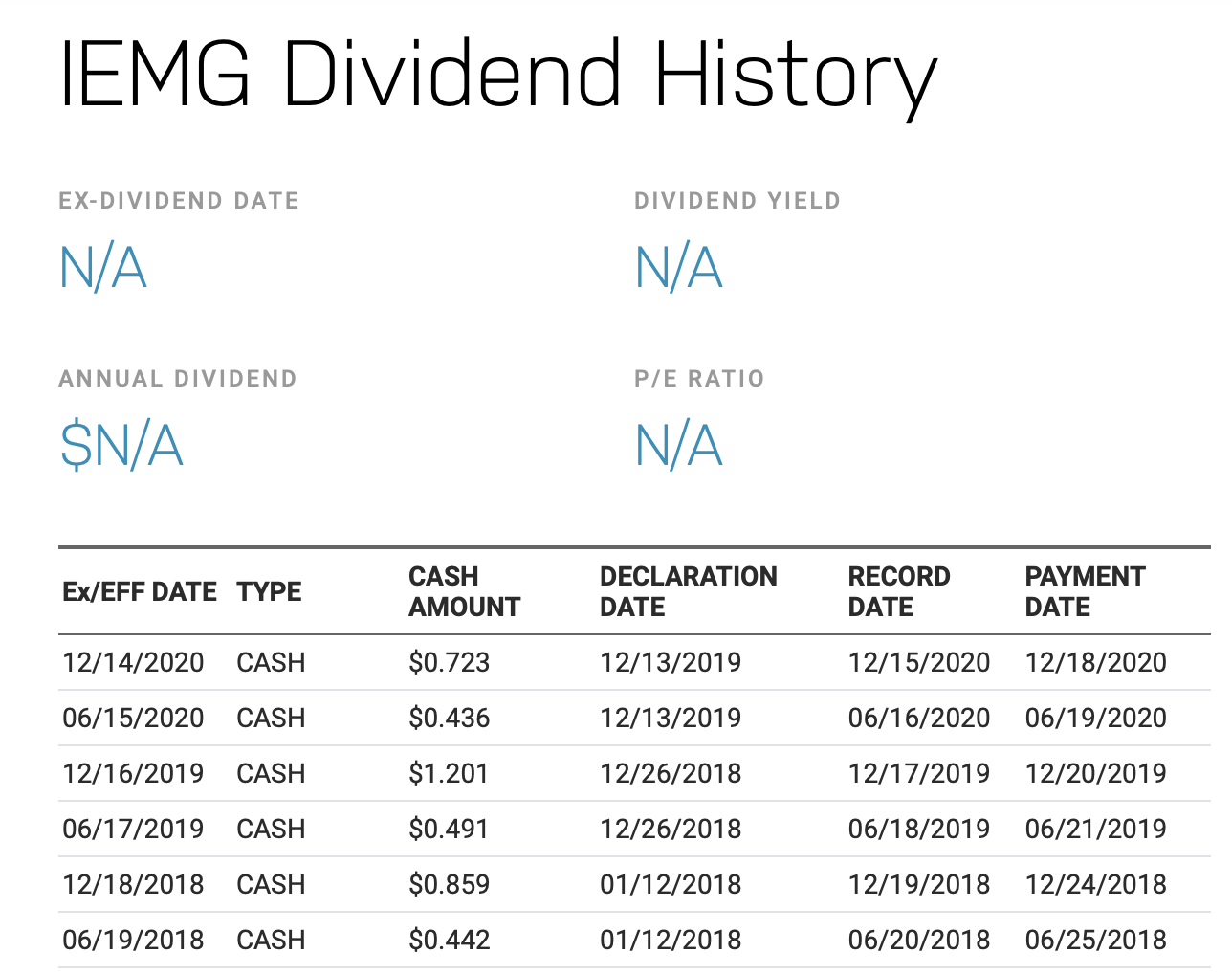Click declaration date in the 12/16/2019 row
Viewport: 1232px width, 974px height.
(x=671, y=773)
